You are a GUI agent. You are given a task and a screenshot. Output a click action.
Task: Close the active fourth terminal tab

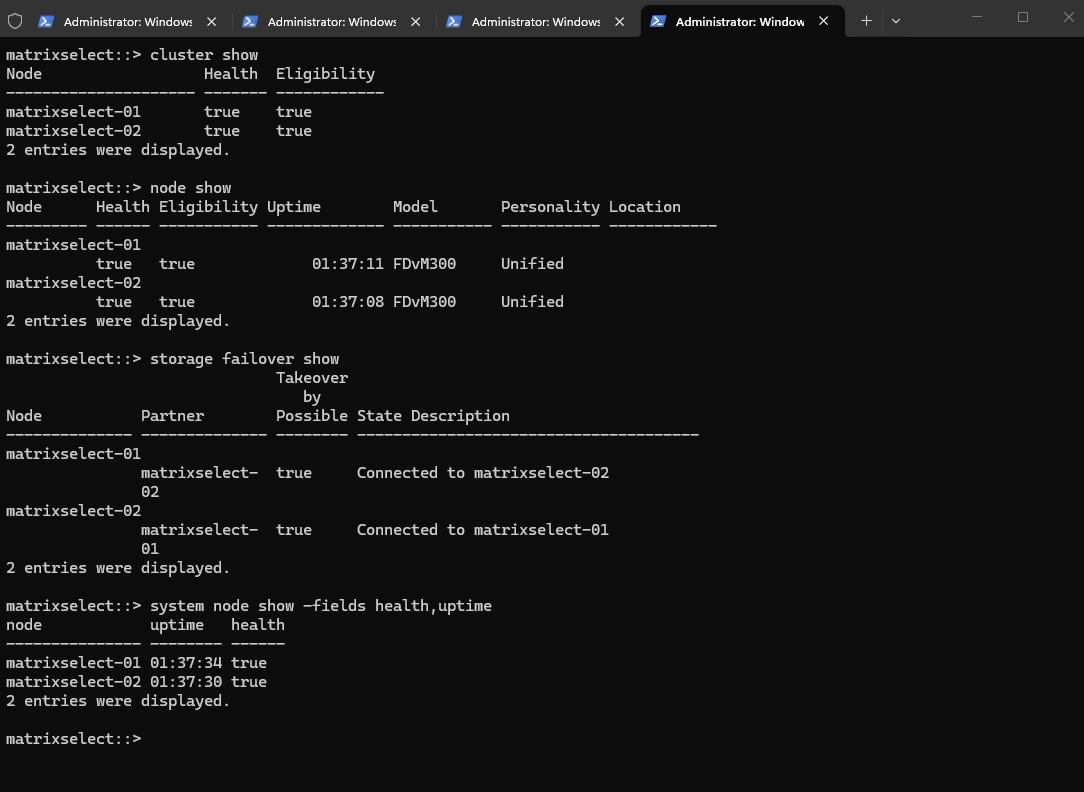tap(823, 21)
